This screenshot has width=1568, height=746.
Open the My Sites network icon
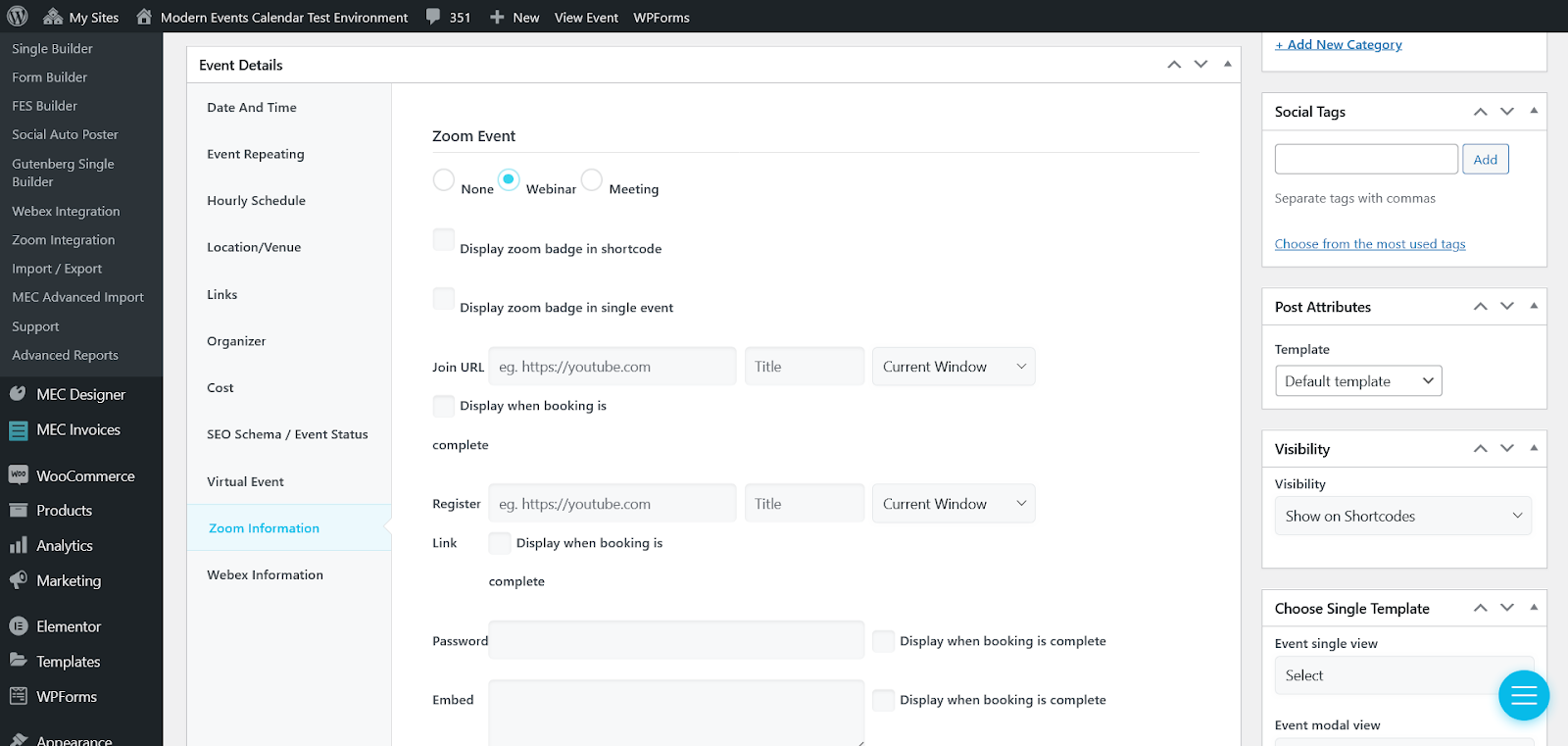coord(53,17)
